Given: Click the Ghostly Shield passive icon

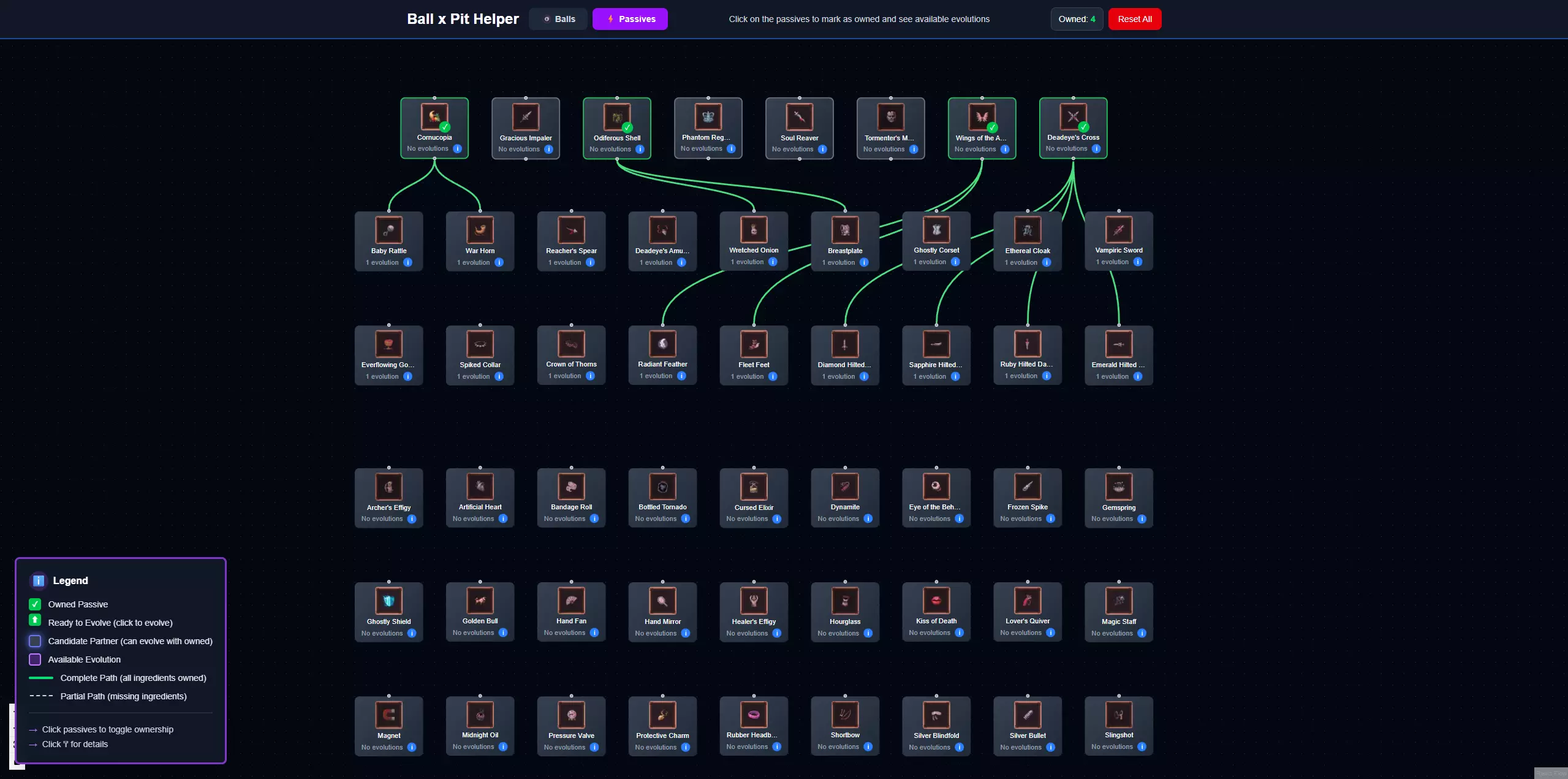Looking at the screenshot, I should pyautogui.click(x=388, y=601).
